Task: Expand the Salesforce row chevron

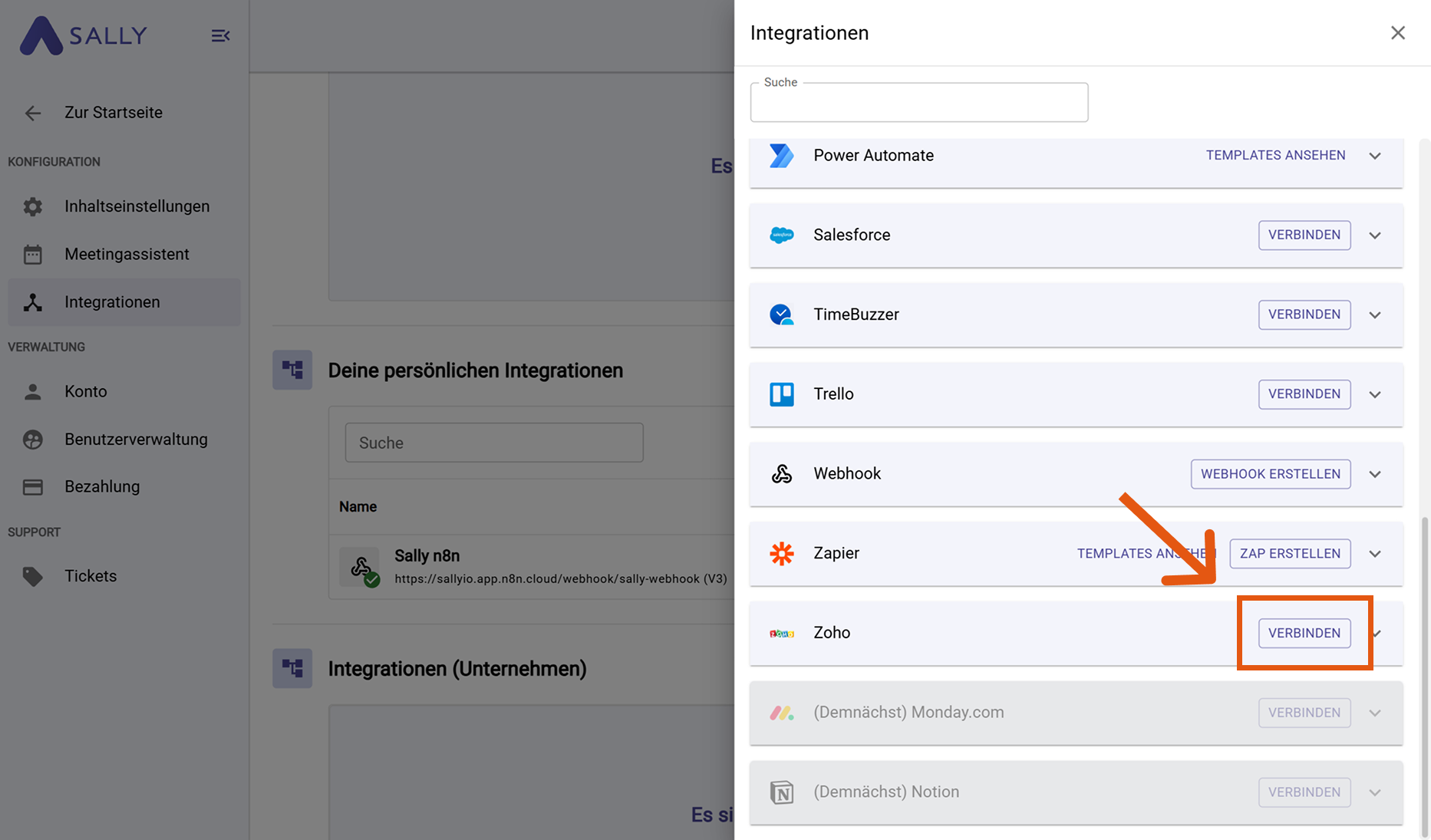Action: pos(1375,236)
